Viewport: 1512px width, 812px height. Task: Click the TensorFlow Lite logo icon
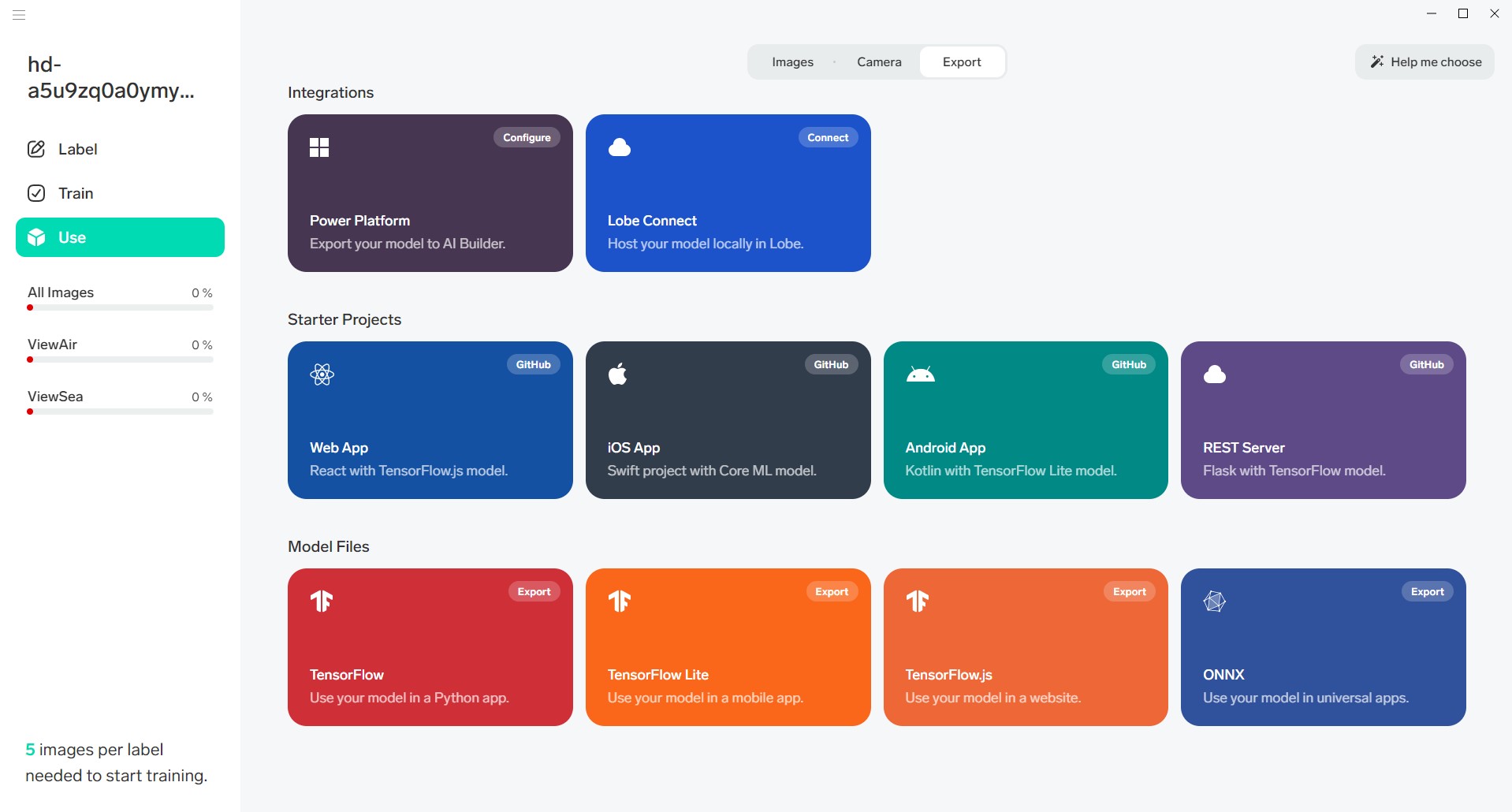620,602
